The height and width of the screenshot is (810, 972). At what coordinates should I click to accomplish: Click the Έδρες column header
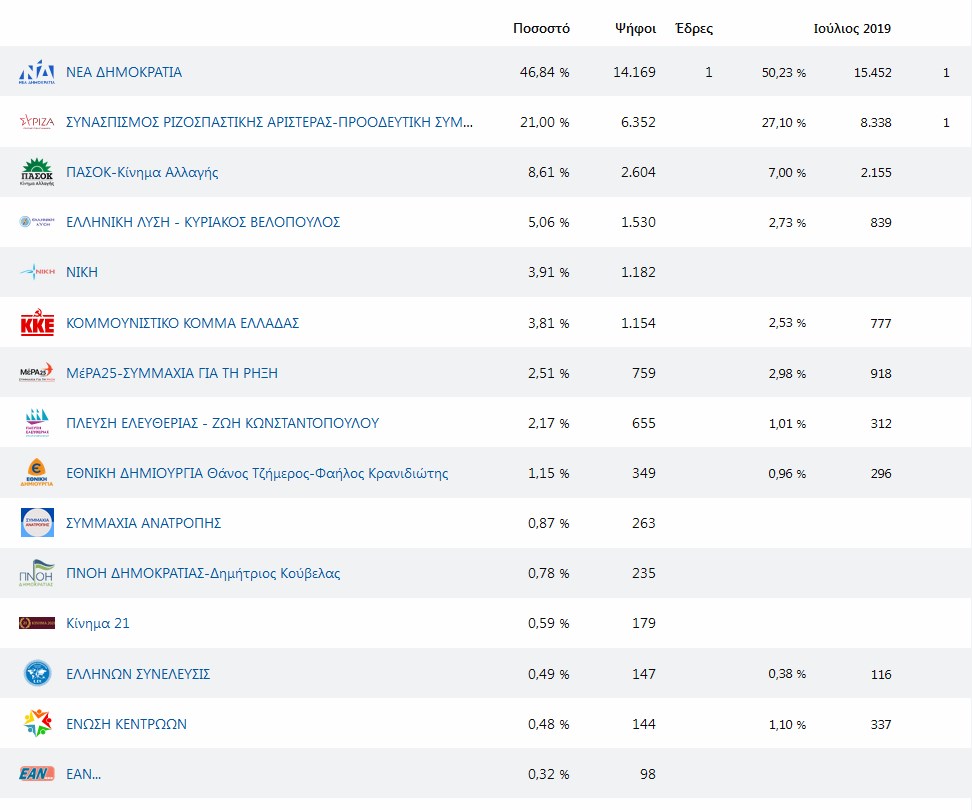coord(694,29)
